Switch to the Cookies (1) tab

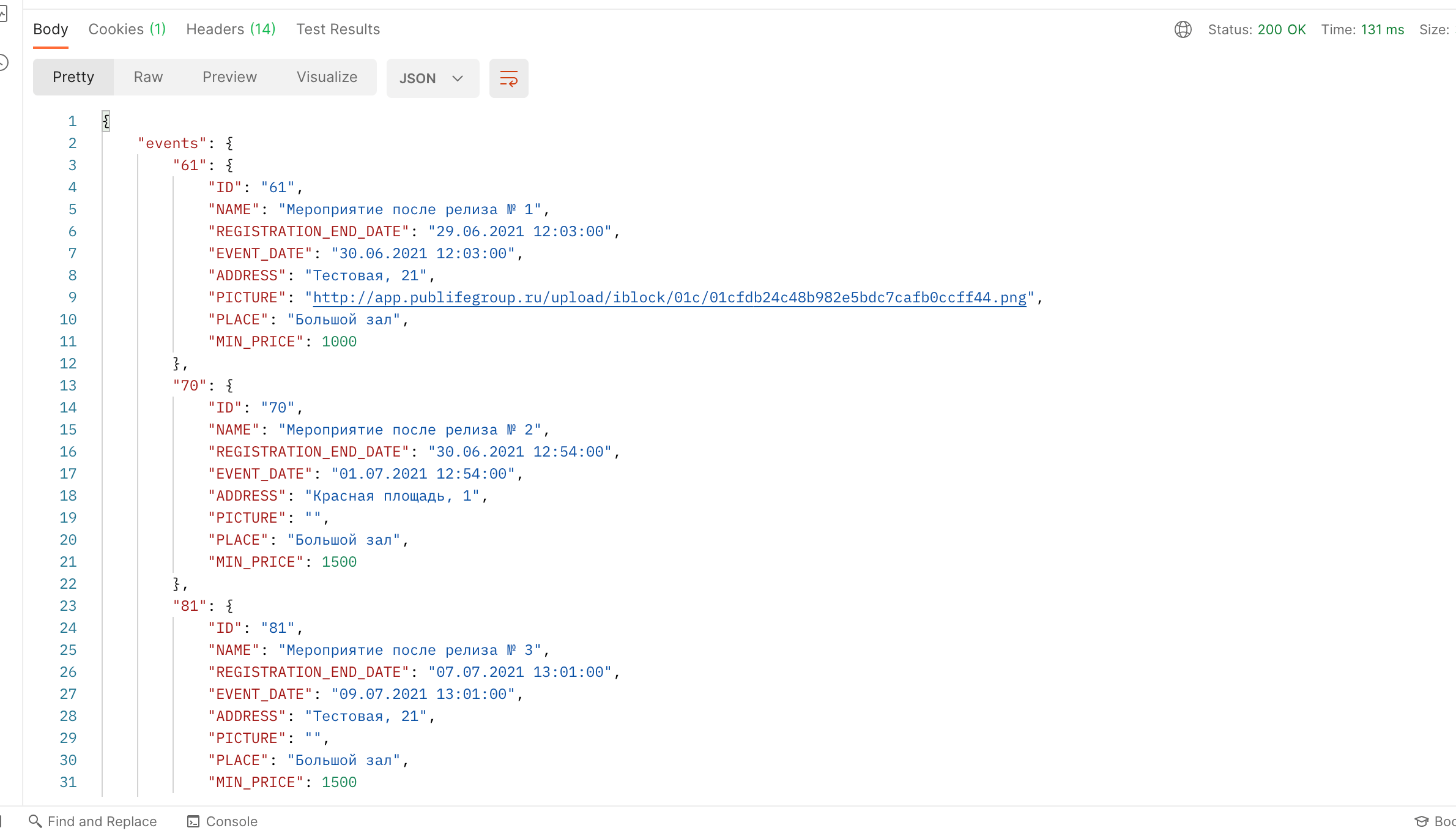coord(127,29)
